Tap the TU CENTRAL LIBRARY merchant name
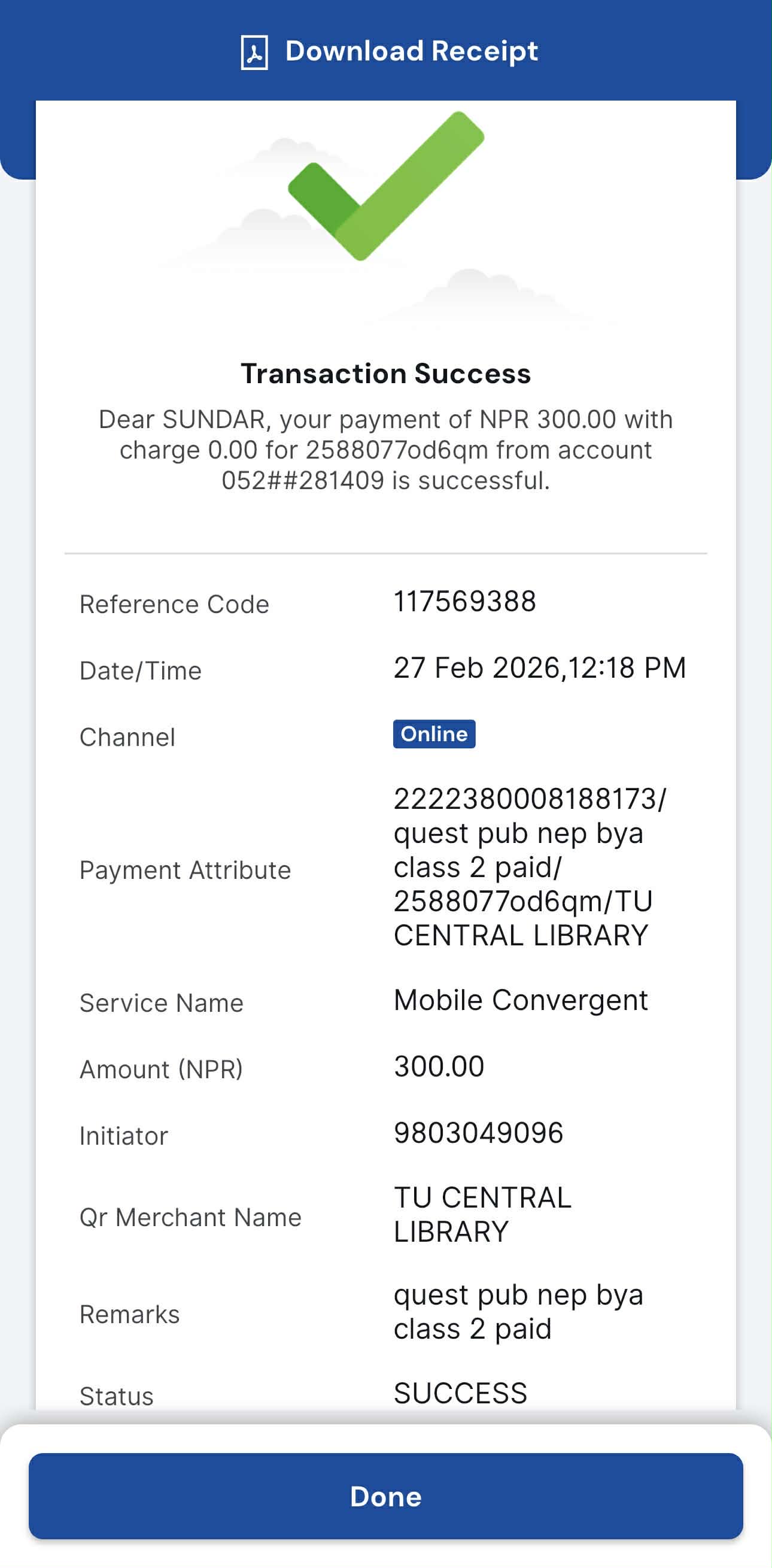 [x=482, y=1214]
